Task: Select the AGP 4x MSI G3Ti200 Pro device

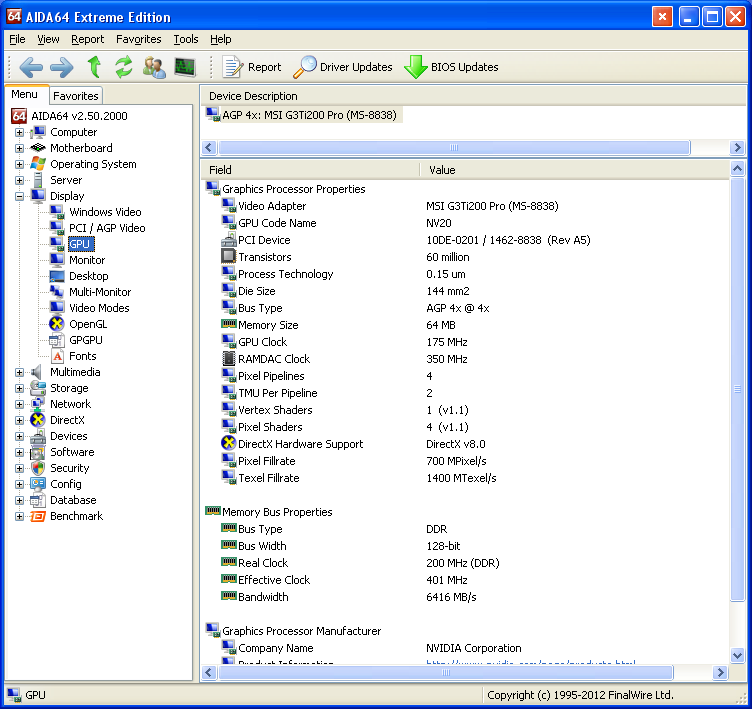Action: click(x=304, y=115)
